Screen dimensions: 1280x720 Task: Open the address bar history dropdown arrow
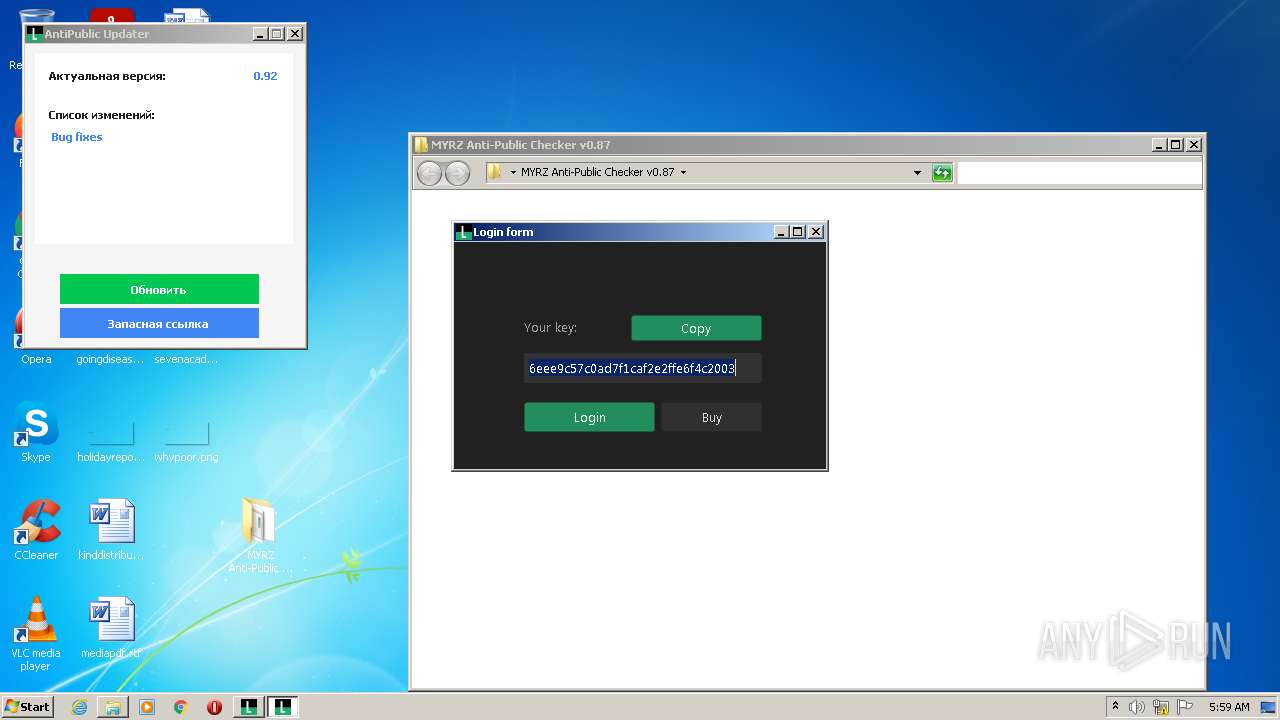(917, 172)
